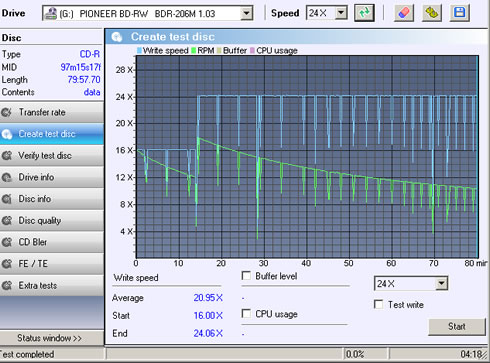490x363 pixels.
Task: Open the CD Bler test
Action: pos(52,242)
